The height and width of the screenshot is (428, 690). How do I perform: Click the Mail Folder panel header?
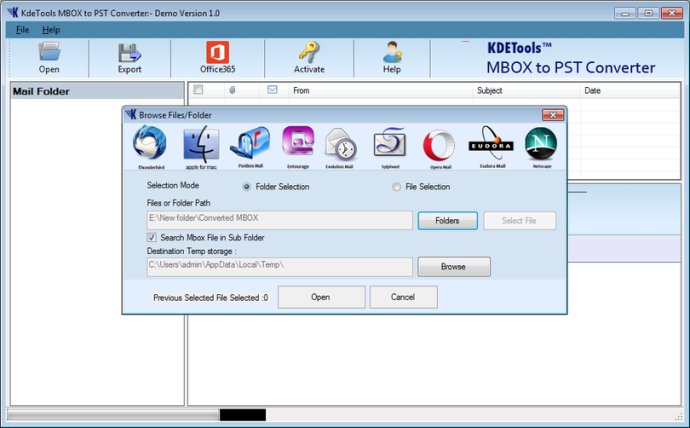97,91
